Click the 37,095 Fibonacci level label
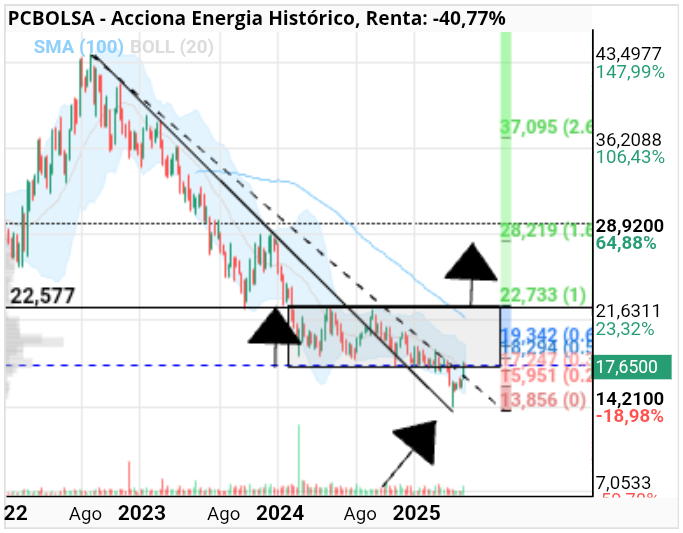683x533 pixels. 546,127
